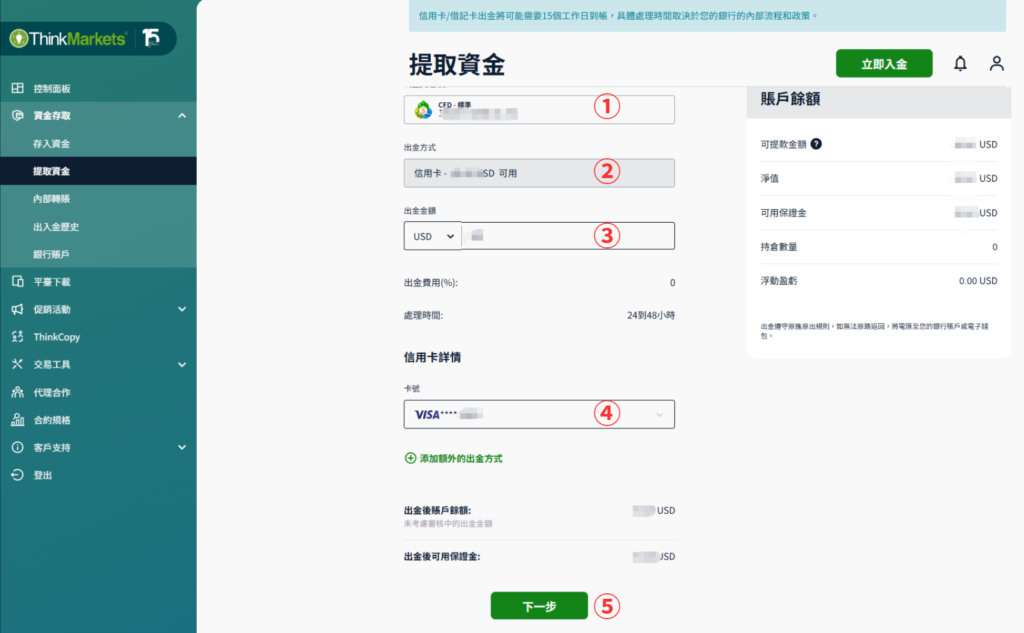The width and height of the screenshot is (1024, 633).
Task: Click the 立即入金 button
Action: (x=884, y=62)
